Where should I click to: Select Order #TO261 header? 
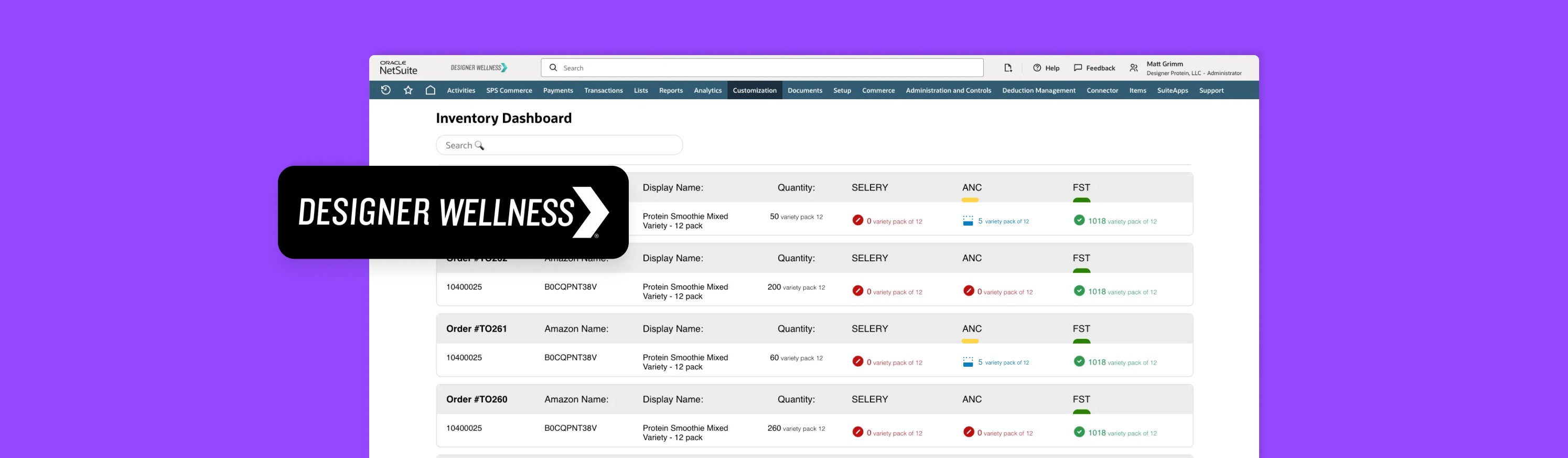[x=477, y=329]
